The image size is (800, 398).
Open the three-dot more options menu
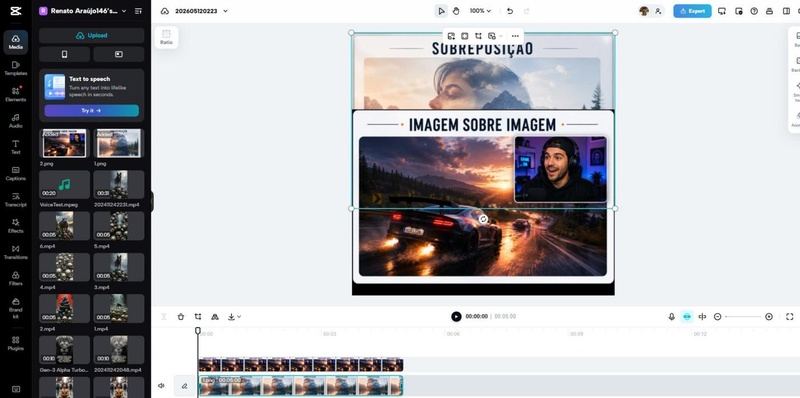pos(515,36)
